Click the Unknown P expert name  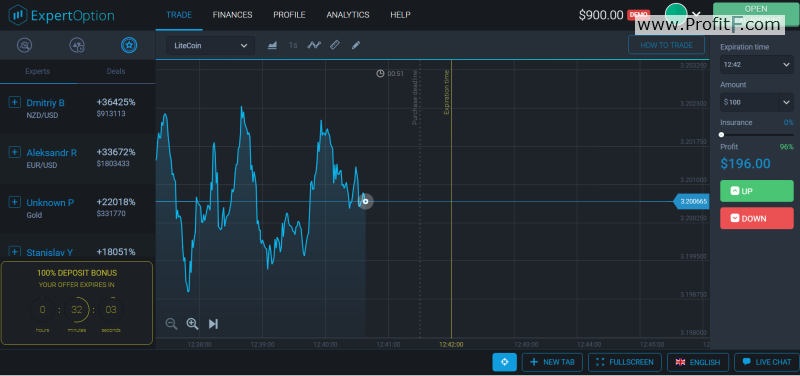coord(50,203)
